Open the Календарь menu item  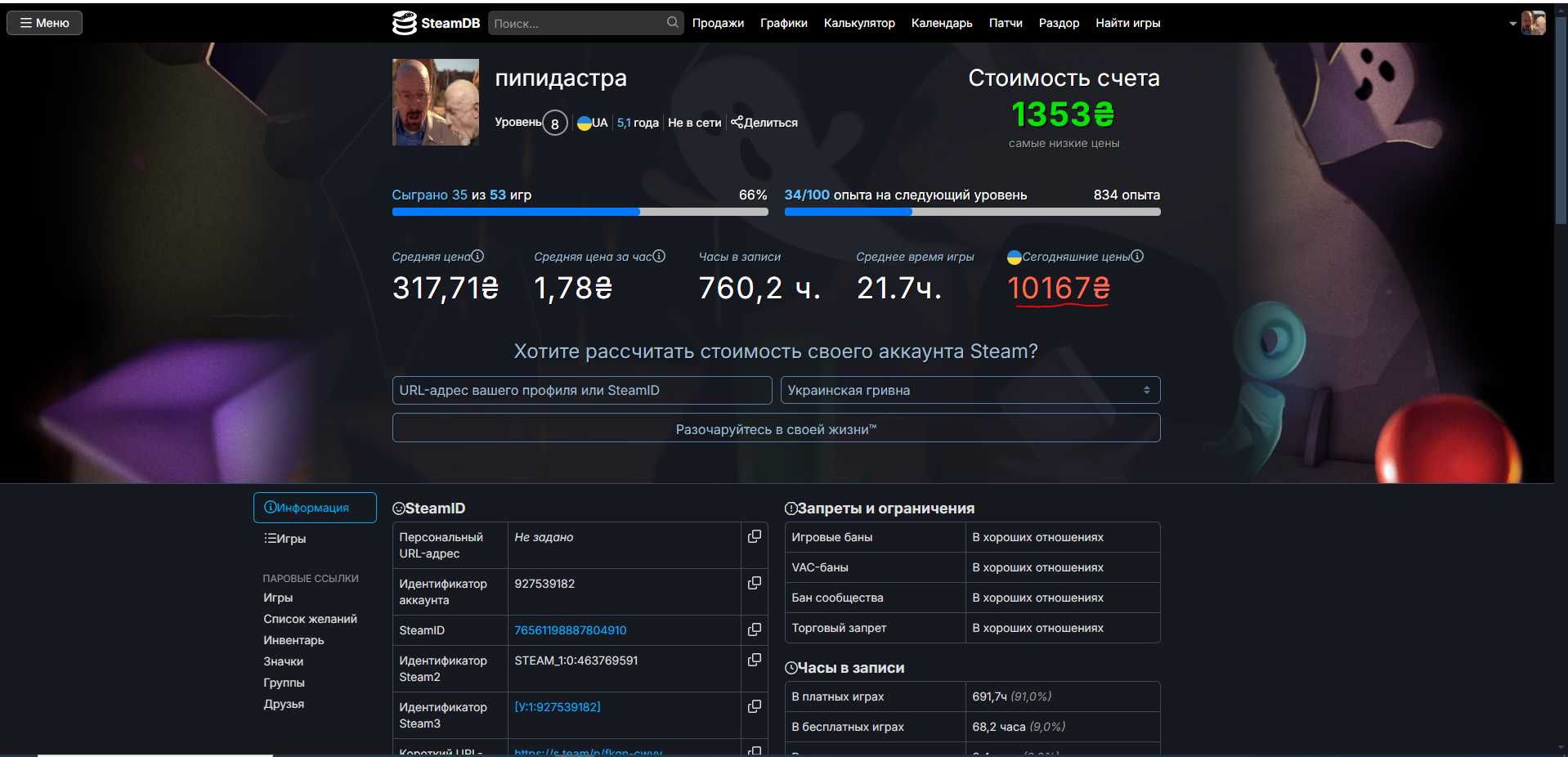(942, 23)
